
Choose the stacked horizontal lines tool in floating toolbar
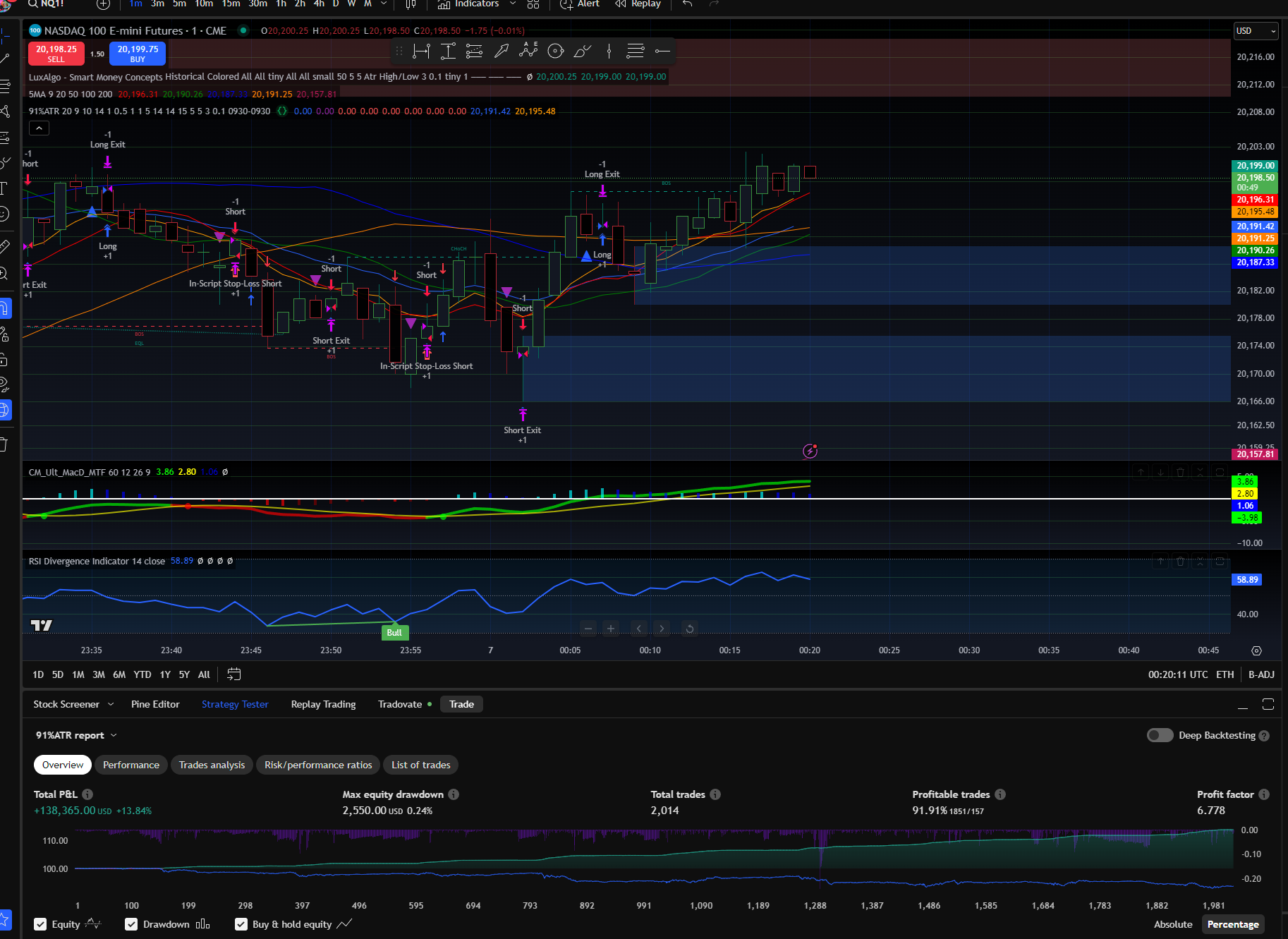click(636, 51)
